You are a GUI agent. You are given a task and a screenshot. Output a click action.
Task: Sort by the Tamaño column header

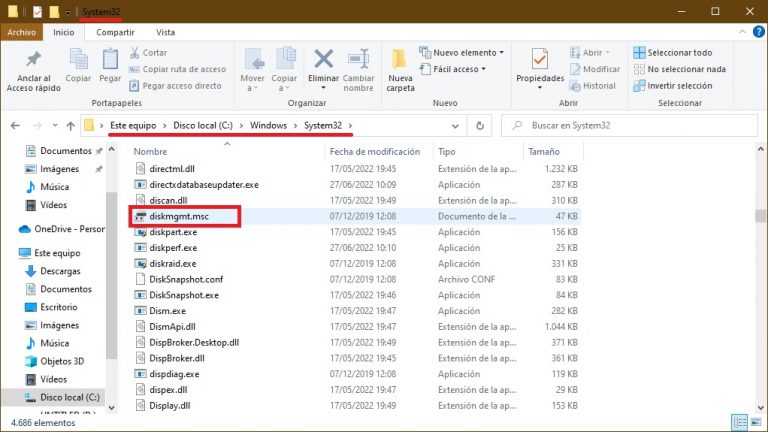[544, 152]
